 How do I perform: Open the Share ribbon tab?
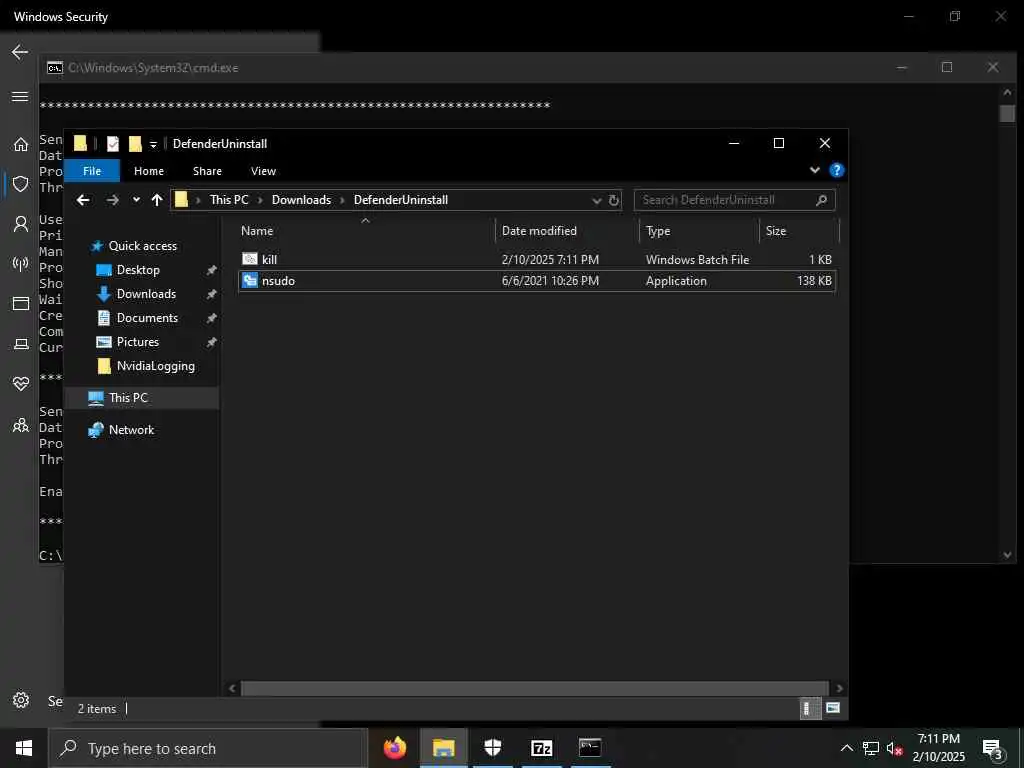pos(207,171)
